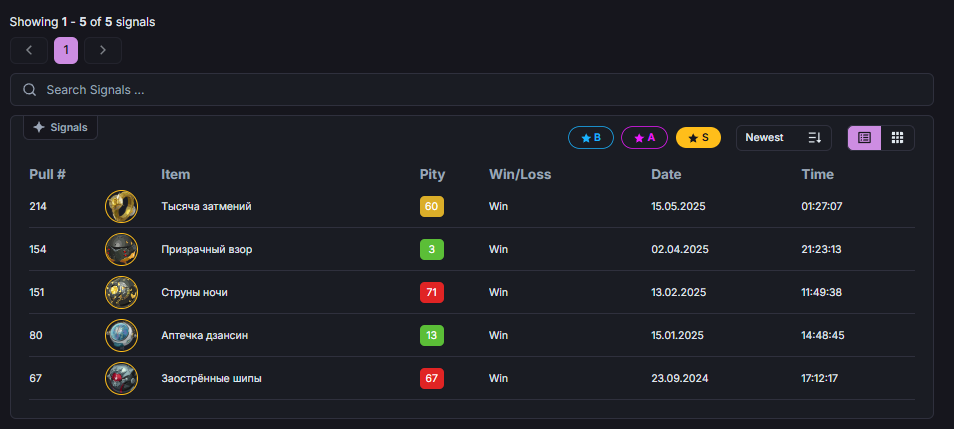Click date 02.04.2025
The width and height of the screenshot is (954, 429).
coord(680,249)
